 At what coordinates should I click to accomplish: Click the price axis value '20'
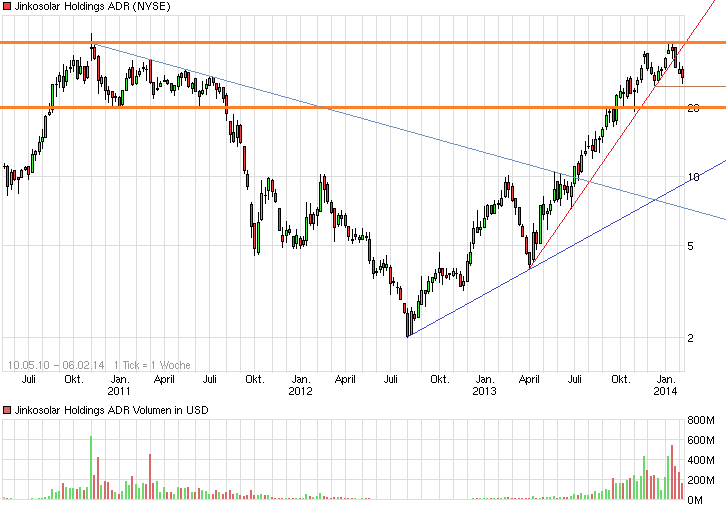pyautogui.click(x=693, y=108)
